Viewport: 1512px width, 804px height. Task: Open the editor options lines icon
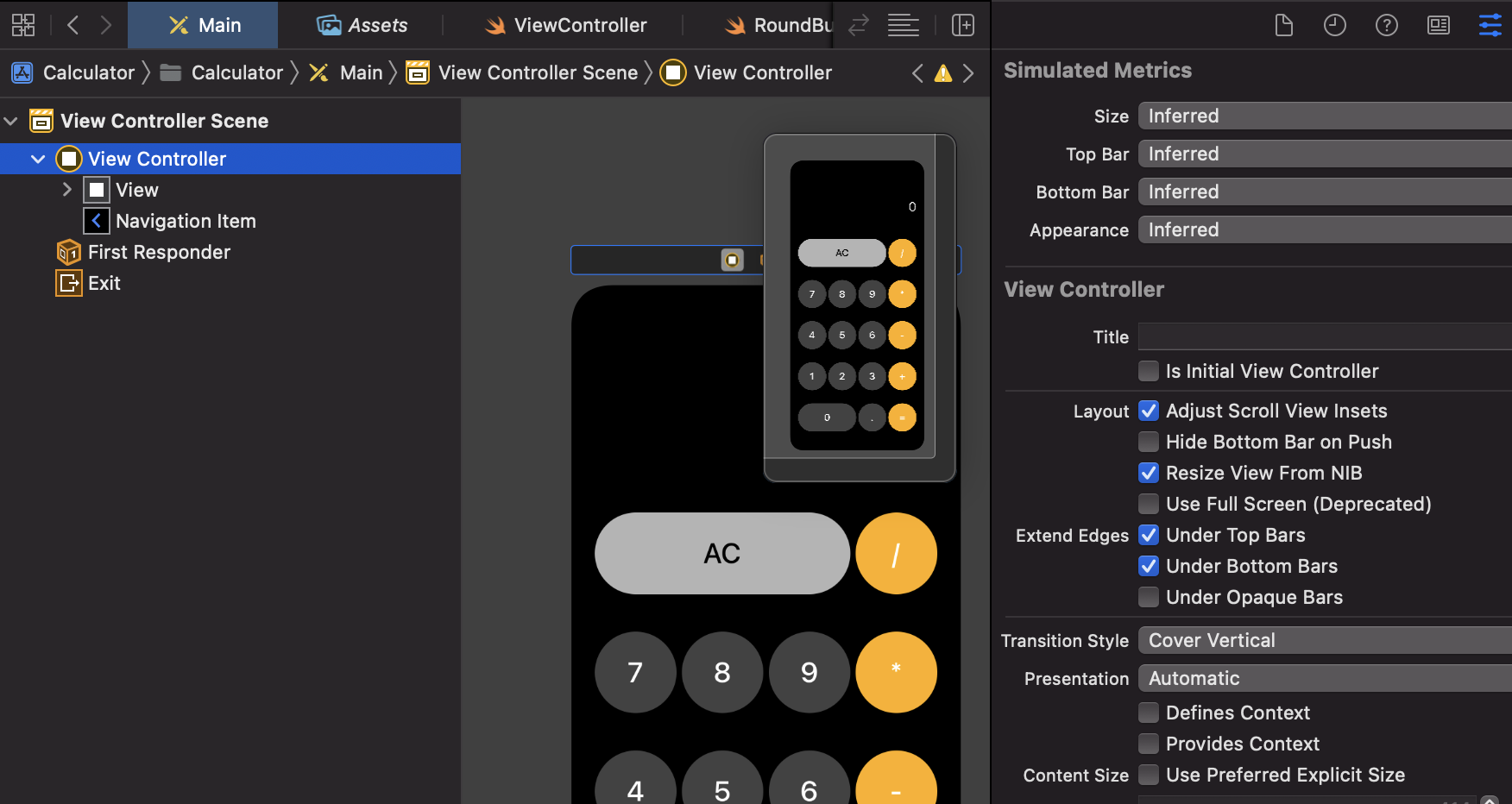[x=904, y=25]
